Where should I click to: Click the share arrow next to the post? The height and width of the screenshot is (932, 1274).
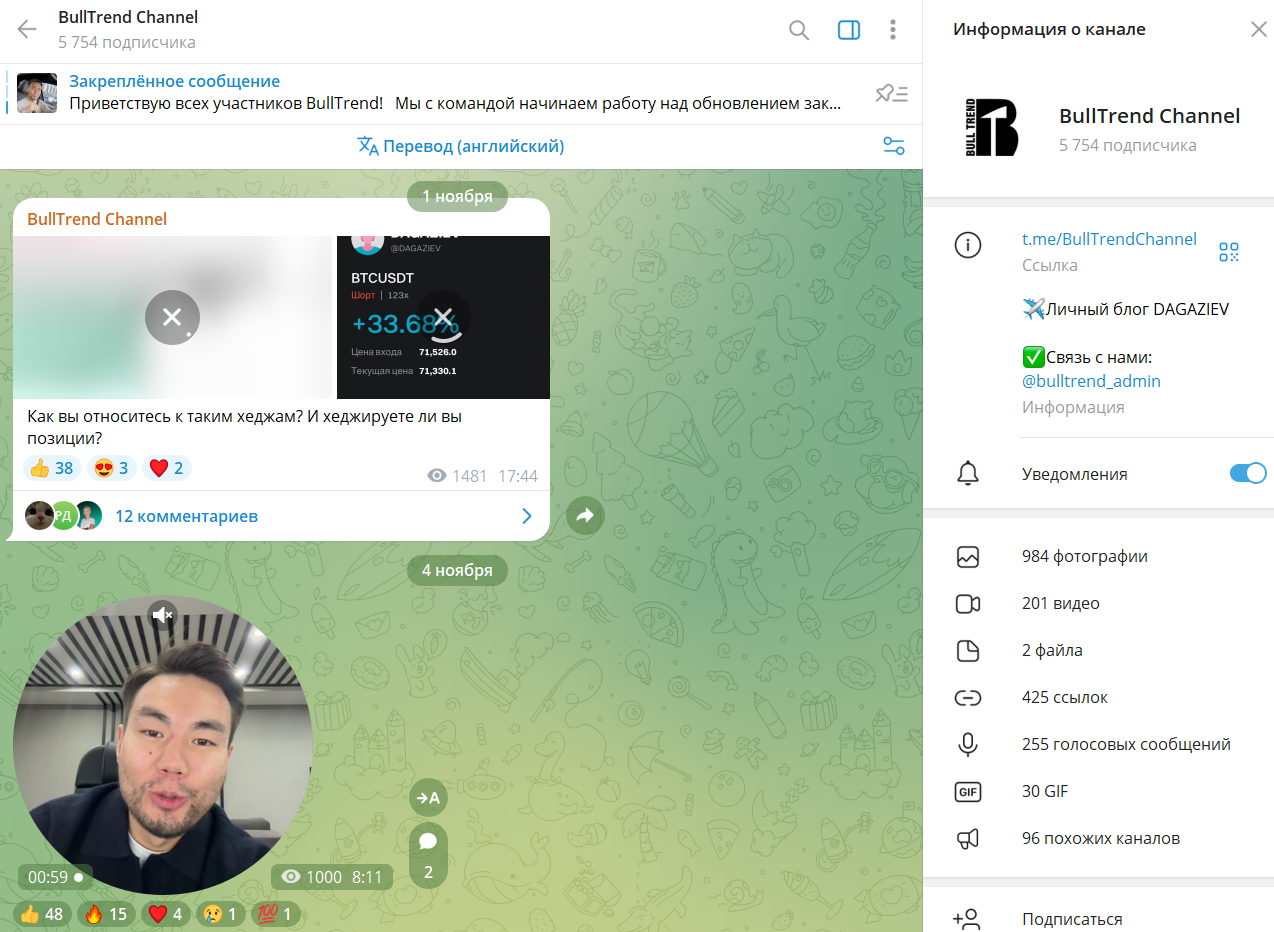click(585, 516)
